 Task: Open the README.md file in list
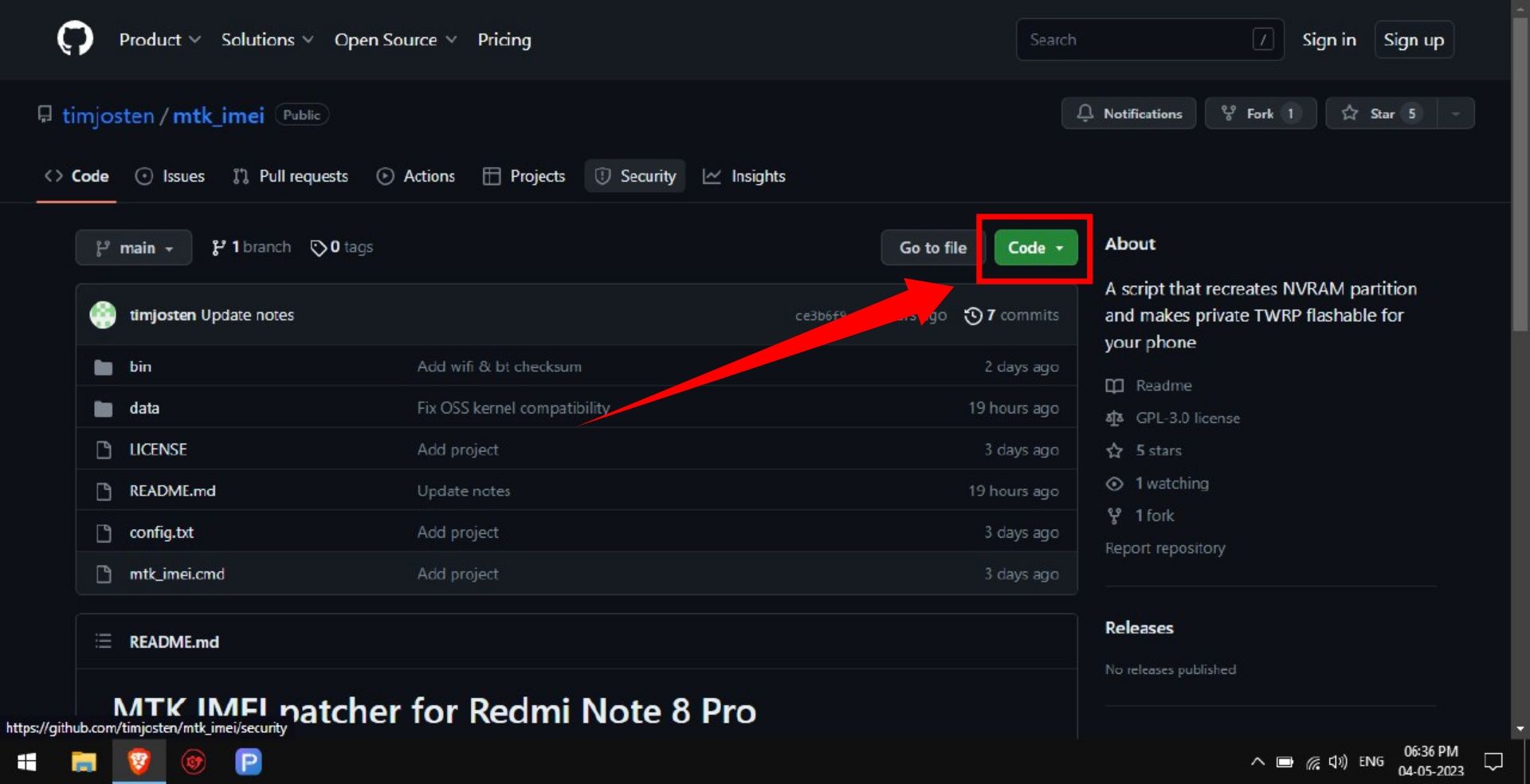pos(172,491)
